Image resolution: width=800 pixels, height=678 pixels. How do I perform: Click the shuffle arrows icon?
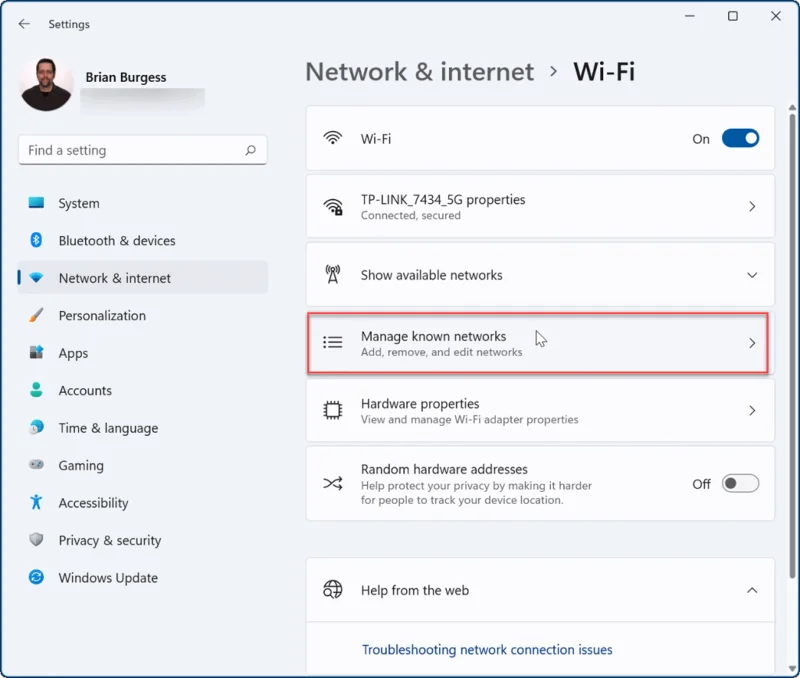coord(333,483)
